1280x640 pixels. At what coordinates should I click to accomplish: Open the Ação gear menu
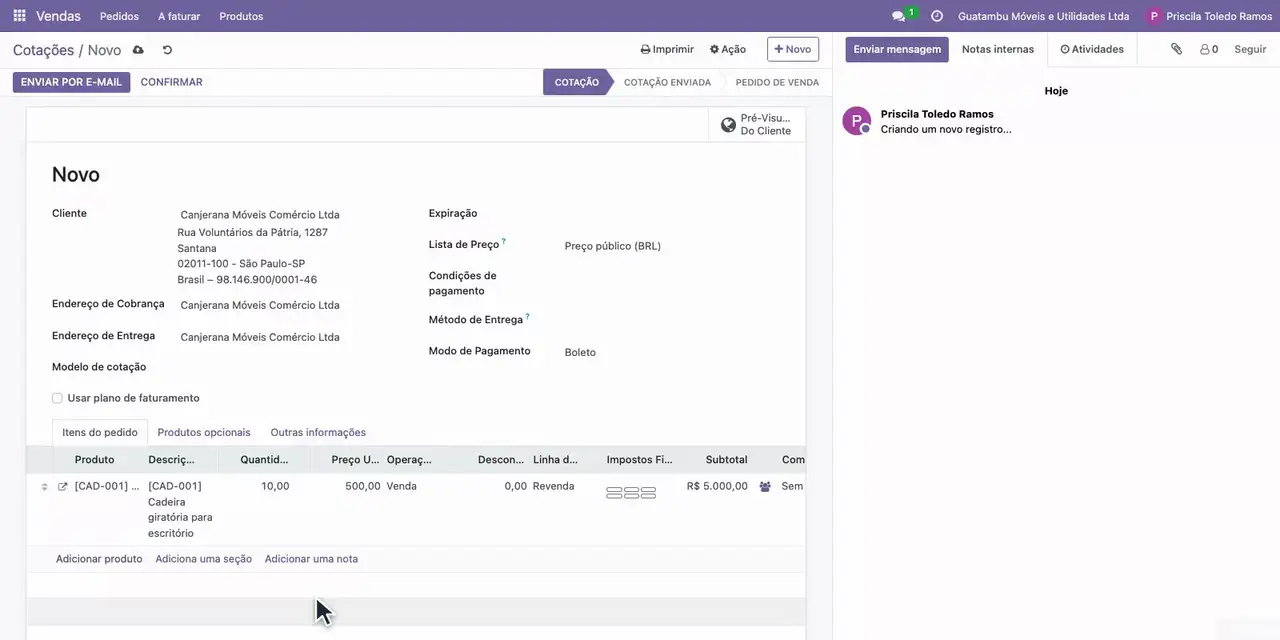pyautogui.click(x=728, y=49)
